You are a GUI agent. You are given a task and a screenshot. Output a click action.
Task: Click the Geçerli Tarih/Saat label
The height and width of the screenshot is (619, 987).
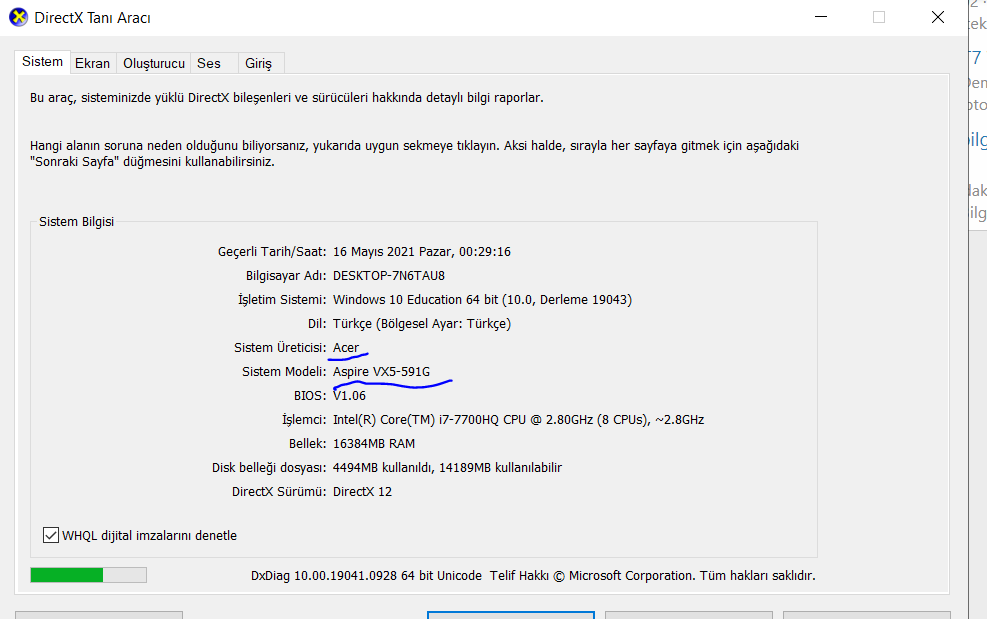pyautogui.click(x=272, y=252)
